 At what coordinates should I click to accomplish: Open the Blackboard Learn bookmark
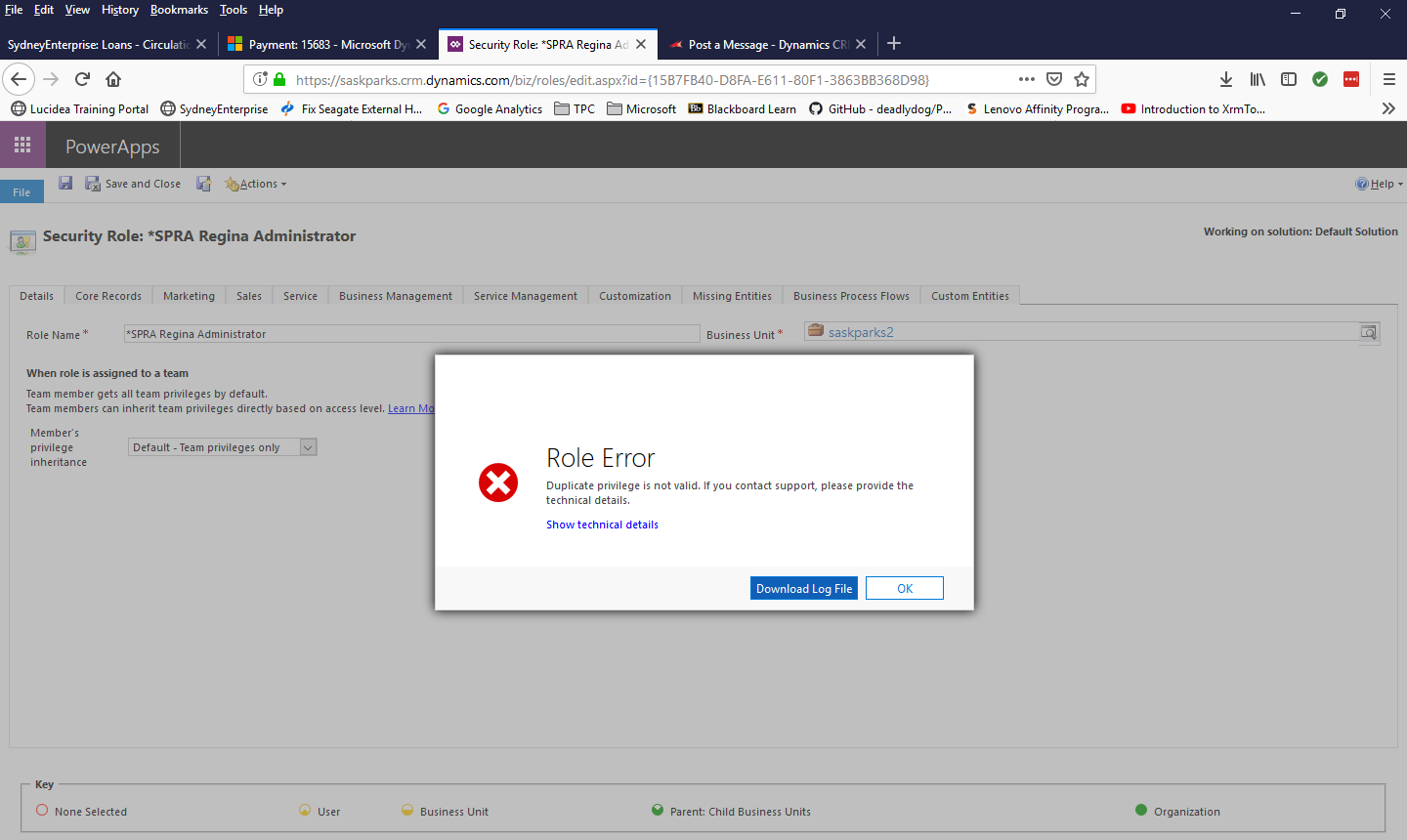[743, 109]
